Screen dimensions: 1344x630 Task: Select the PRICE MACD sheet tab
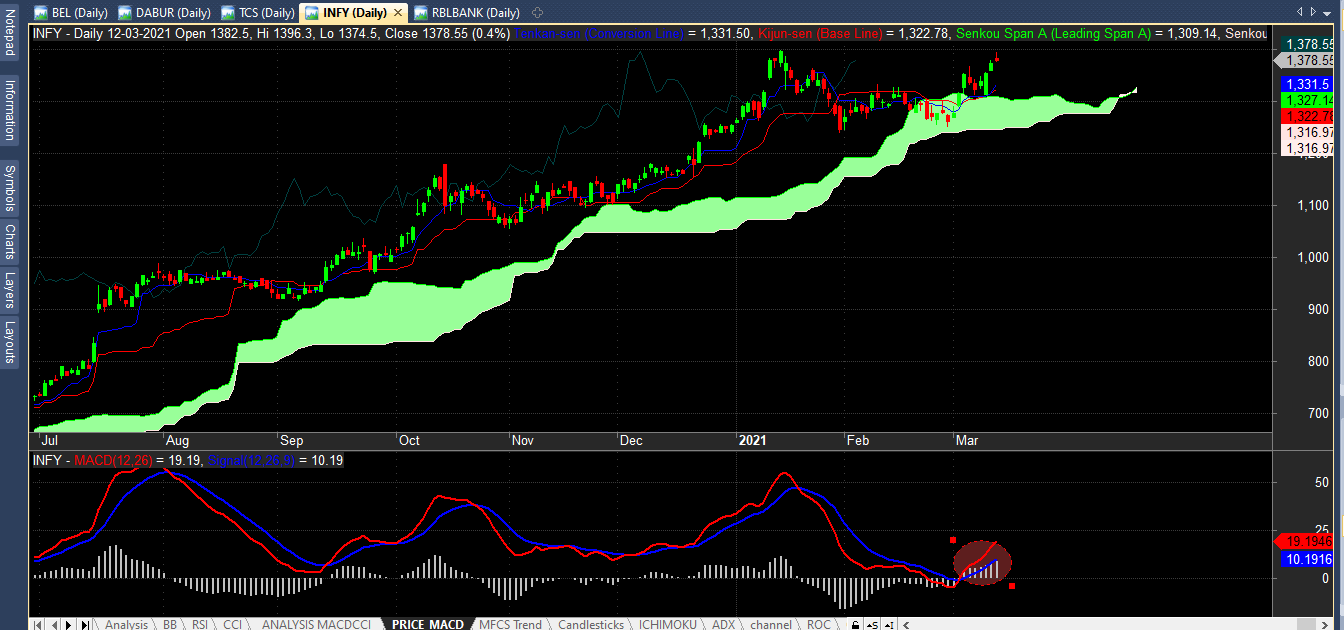(428, 624)
